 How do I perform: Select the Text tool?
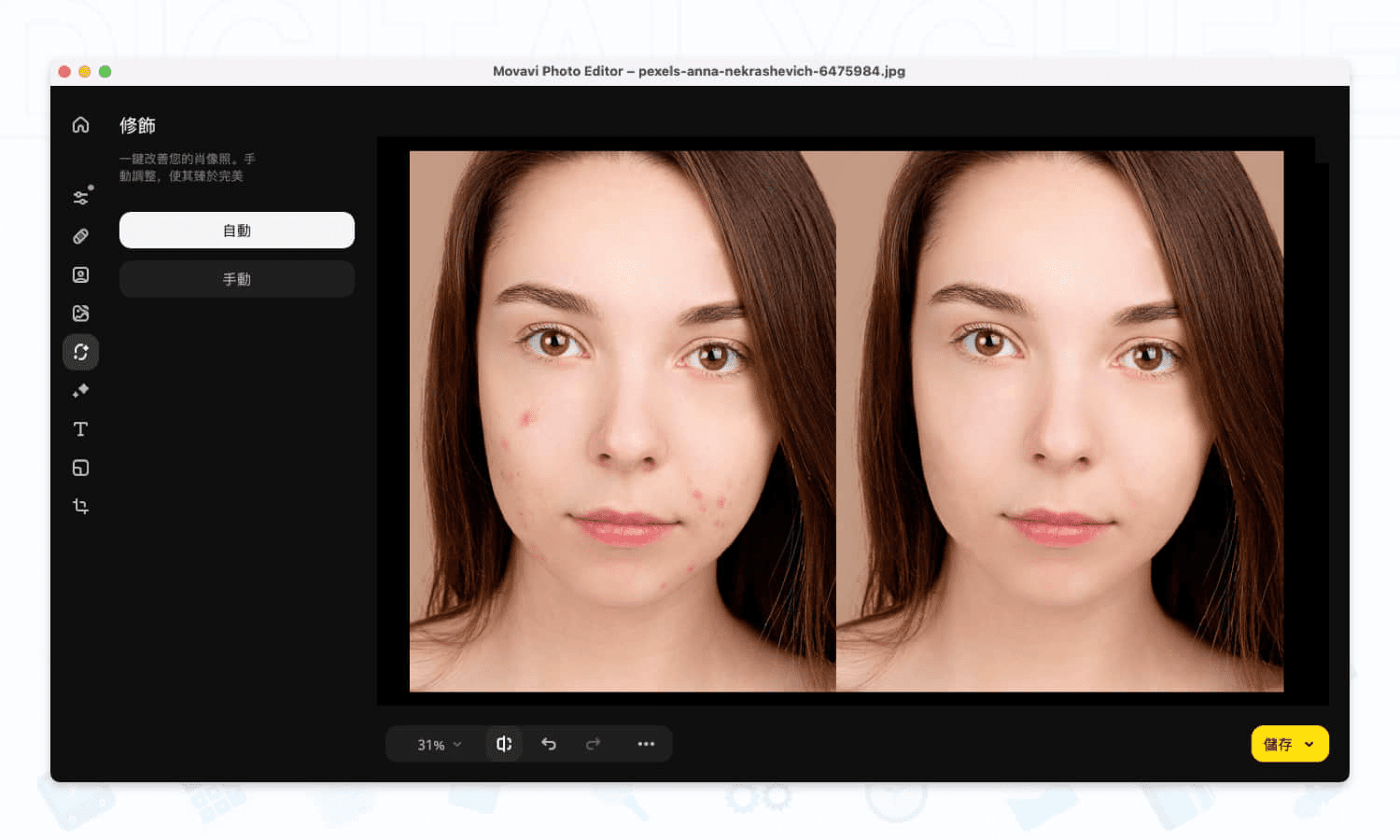click(80, 428)
